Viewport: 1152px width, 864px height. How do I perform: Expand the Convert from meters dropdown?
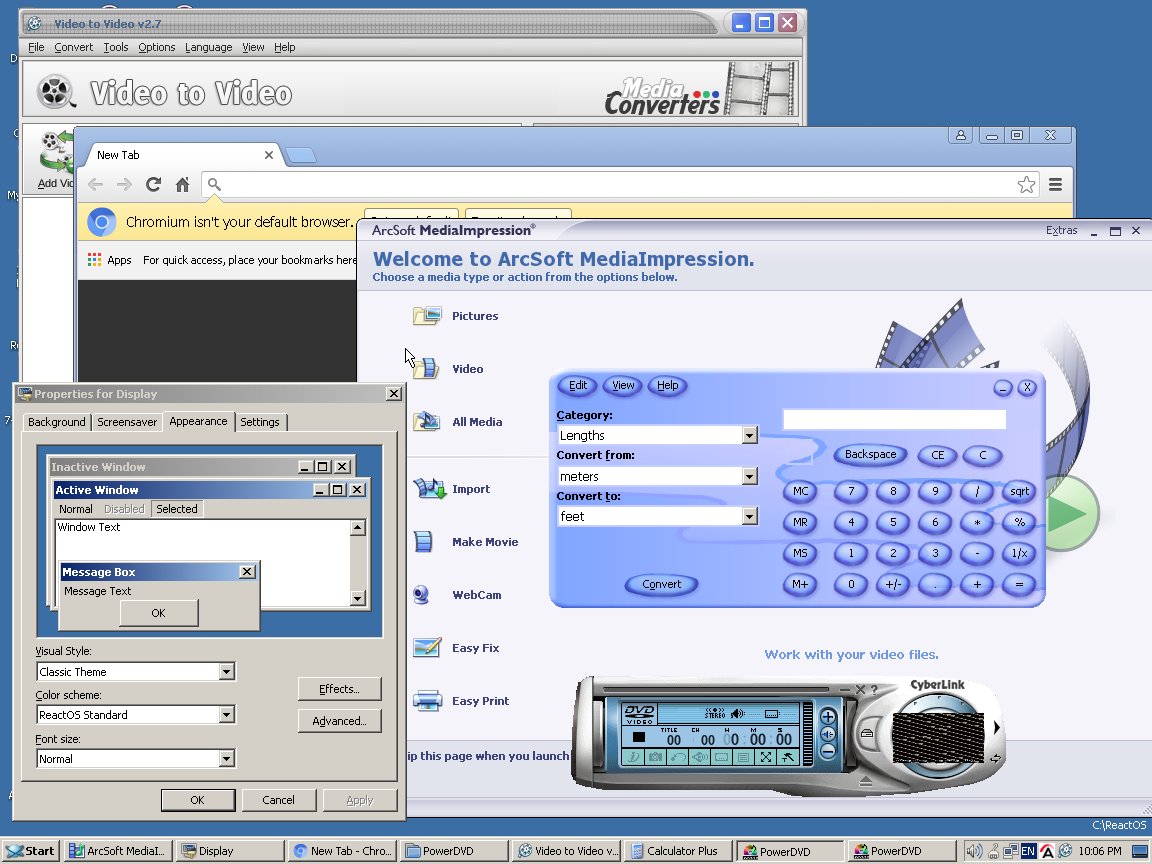(x=749, y=477)
